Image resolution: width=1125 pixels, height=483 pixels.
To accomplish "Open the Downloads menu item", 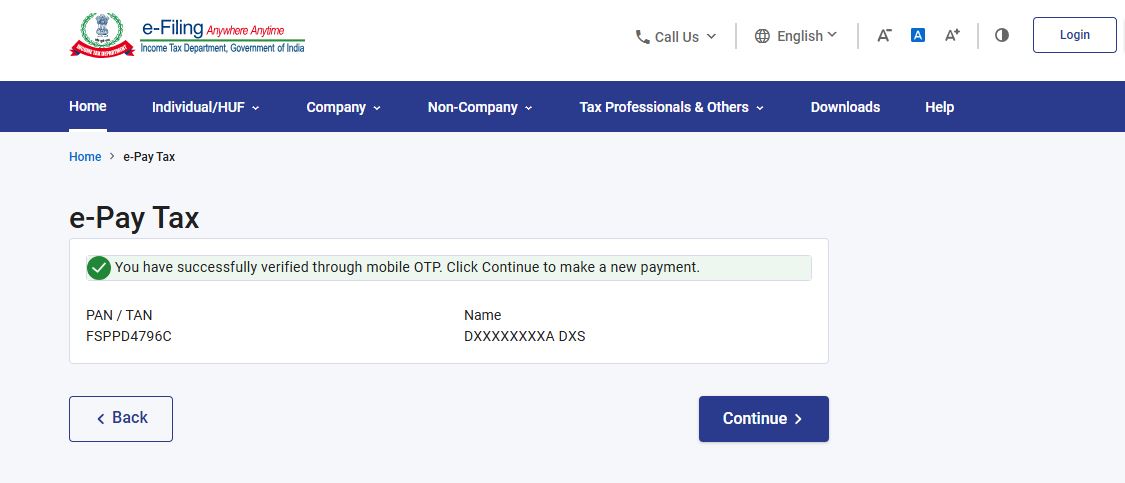I will click(x=845, y=107).
